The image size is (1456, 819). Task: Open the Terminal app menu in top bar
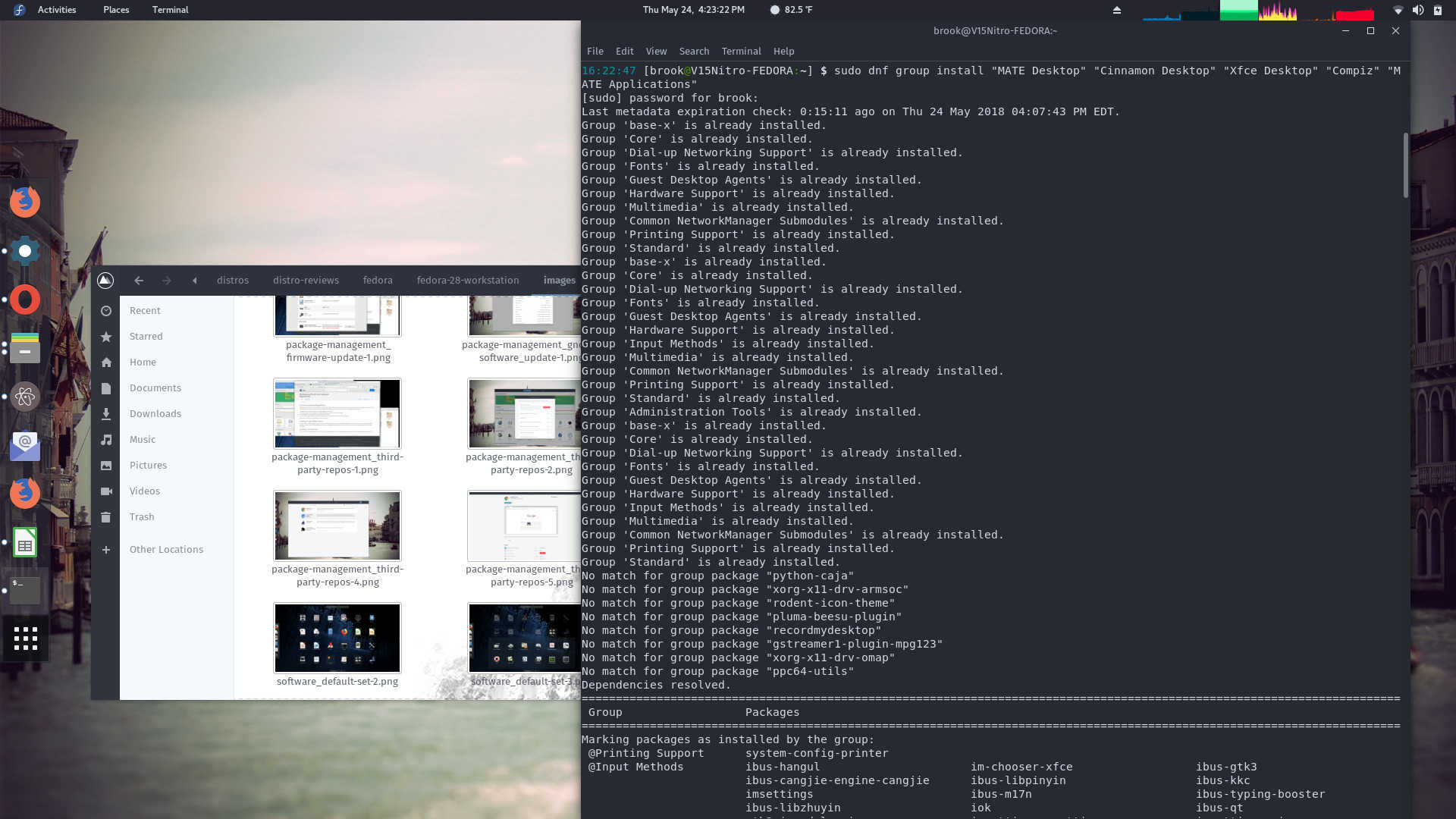point(170,10)
